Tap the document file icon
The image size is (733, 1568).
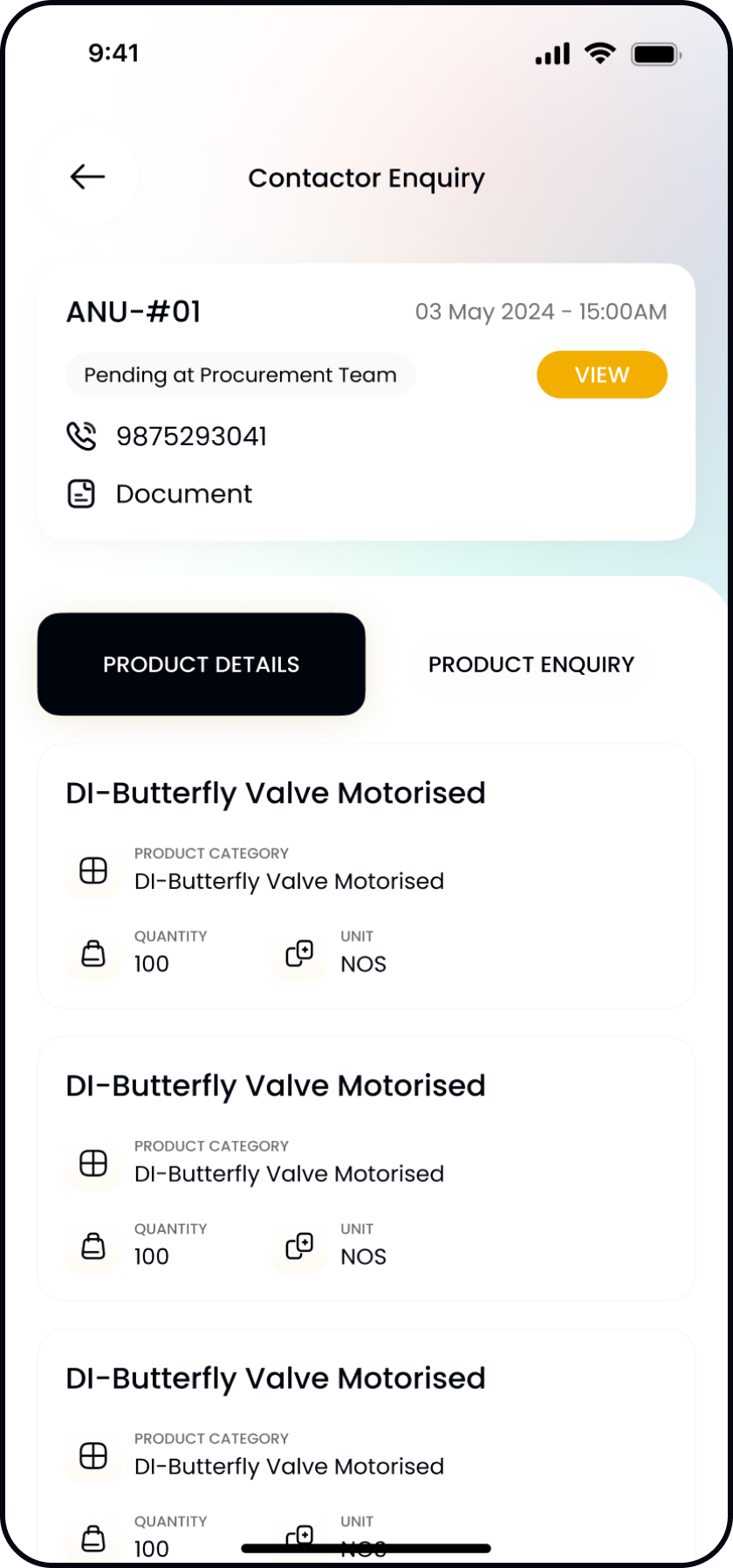[x=81, y=493]
